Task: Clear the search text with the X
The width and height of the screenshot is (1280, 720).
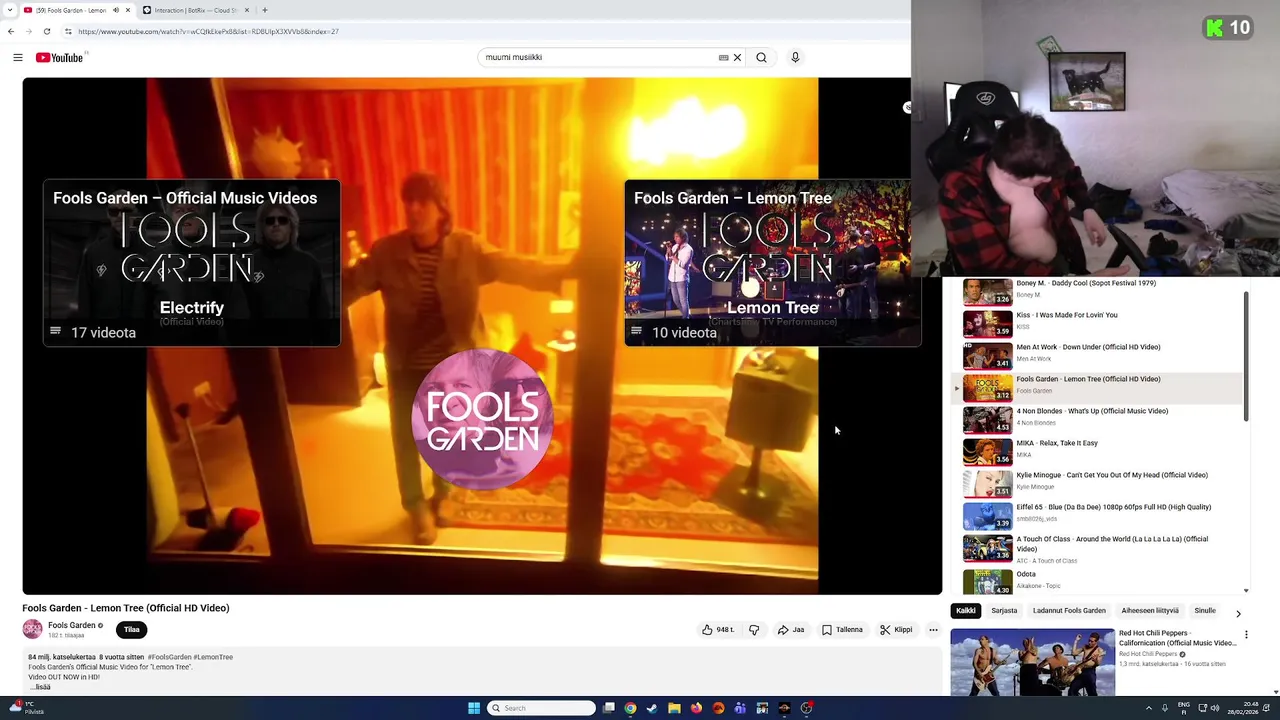Action: point(738,57)
